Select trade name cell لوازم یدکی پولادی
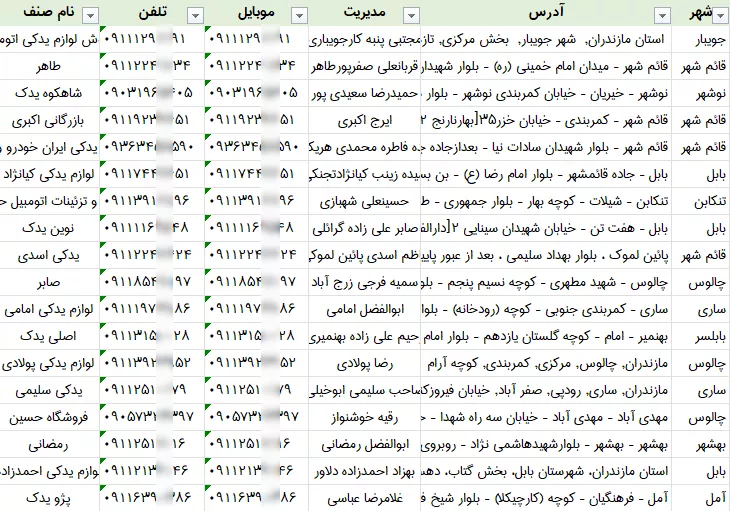The width and height of the screenshot is (730, 511). 49,363
